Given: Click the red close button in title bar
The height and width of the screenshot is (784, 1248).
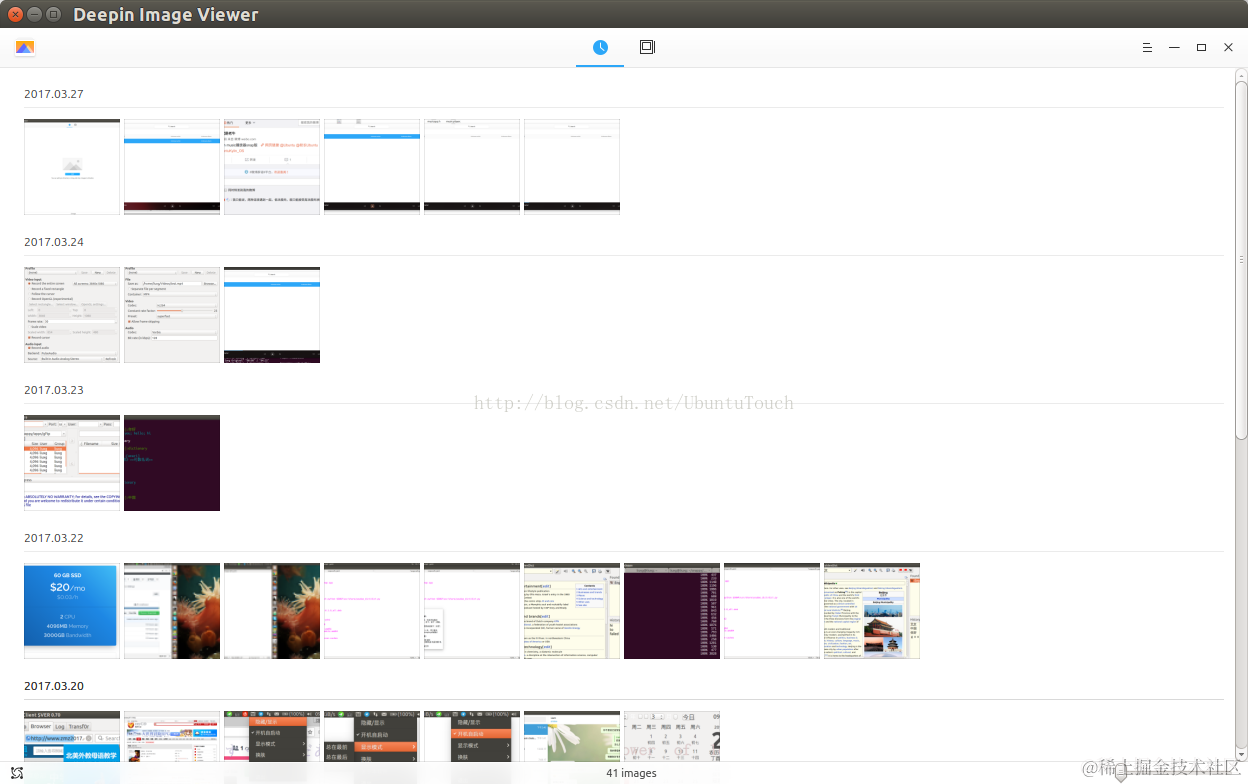Looking at the screenshot, I should point(16,14).
